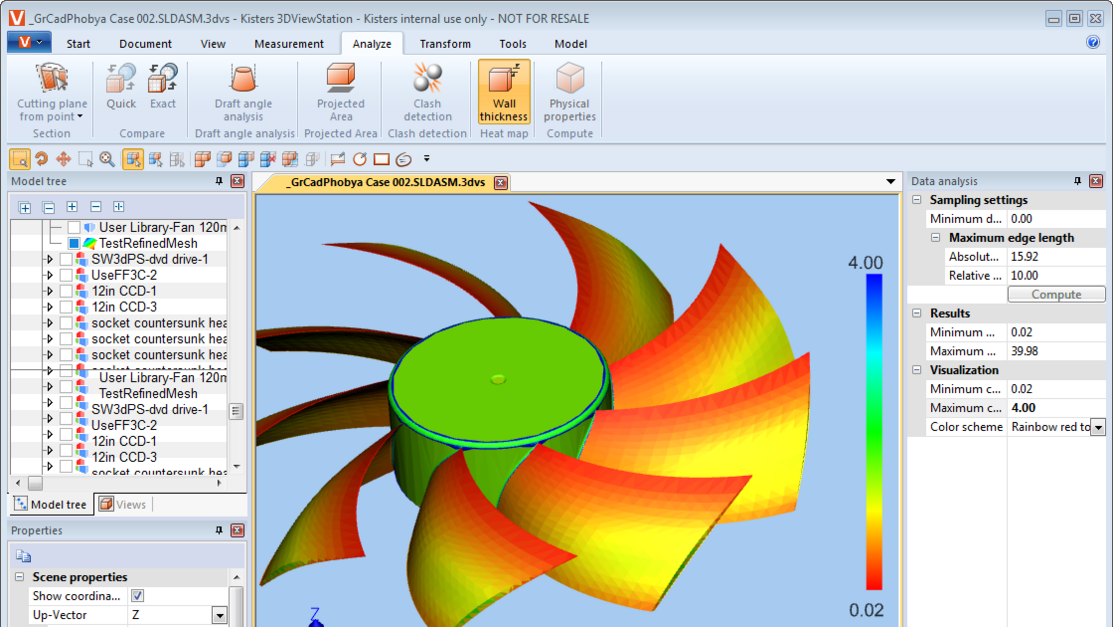Open the Color scheme dropdown

(x=1098, y=427)
